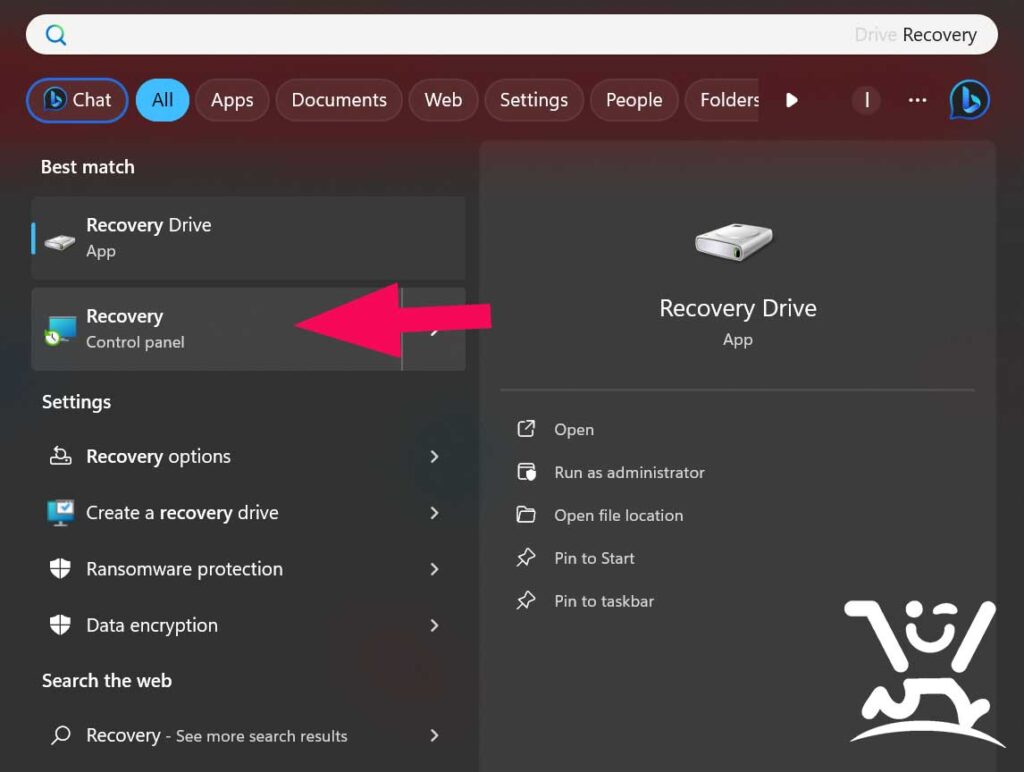Expand Recovery options chevron
This screenshot has height=772, width=1024.
point(434,457)
